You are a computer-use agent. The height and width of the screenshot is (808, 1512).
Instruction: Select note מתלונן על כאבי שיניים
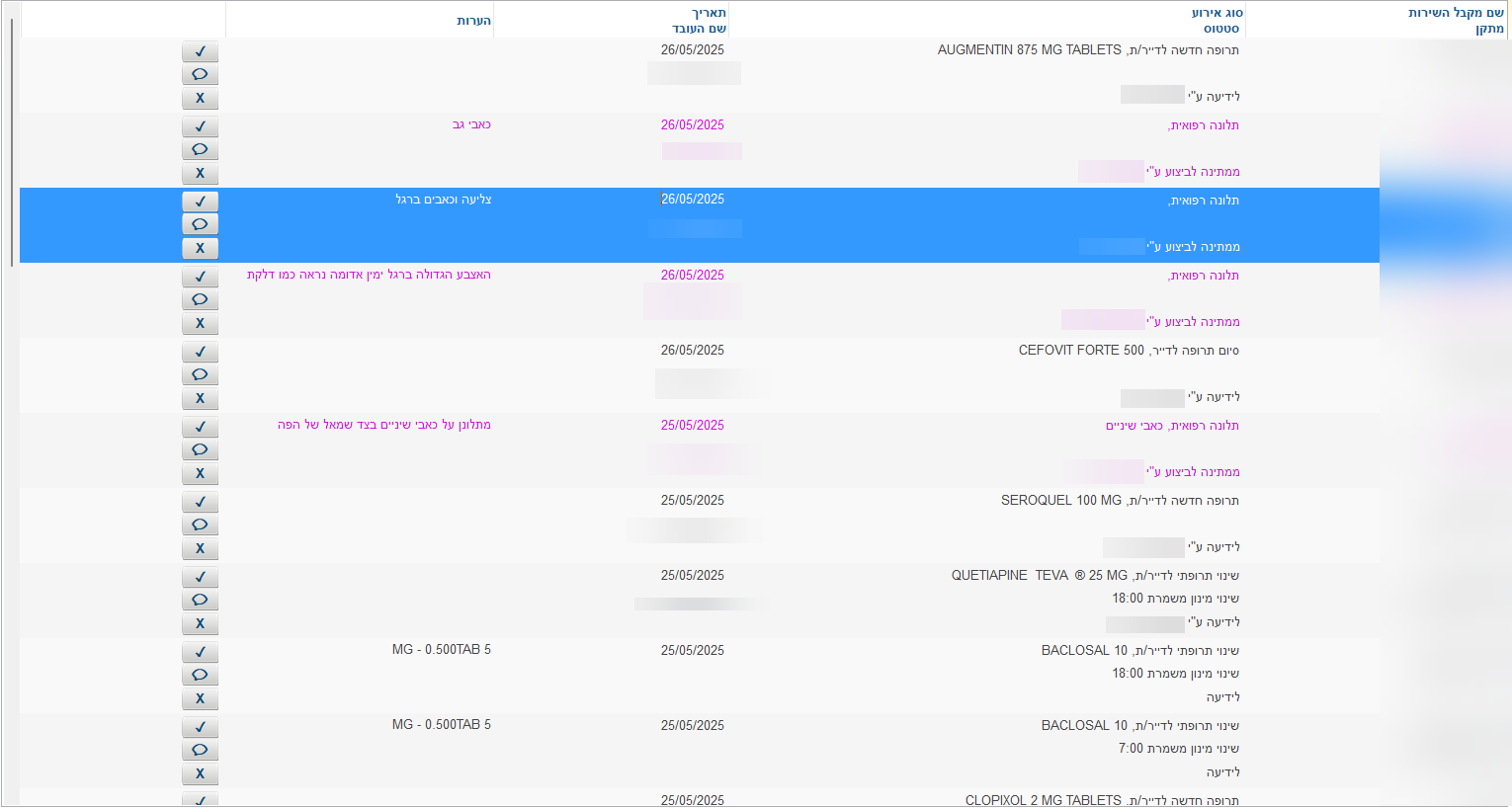click(x=384, y=425)
